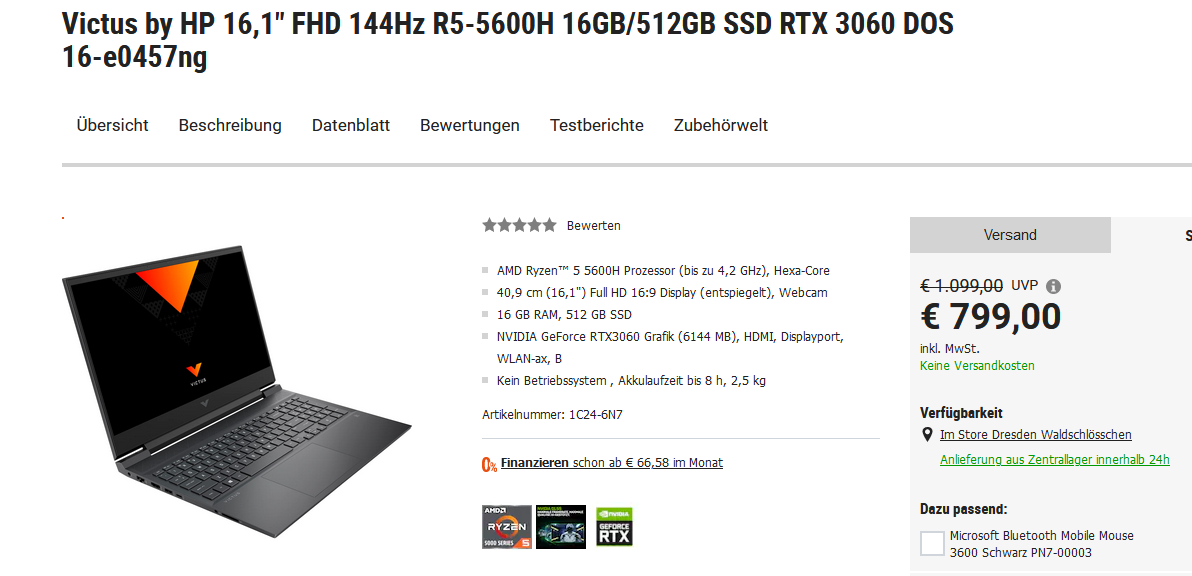Click the AMD Ryzen 5 badge icon
Image resolution: width=1192 pixels, height=576 pixels.
(x=506, y=527)
